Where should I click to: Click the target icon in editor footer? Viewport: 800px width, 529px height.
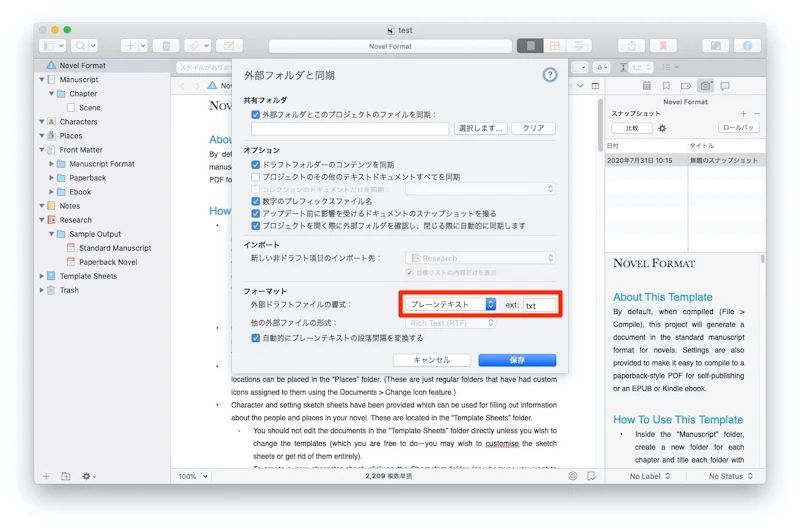pyautogui.click(x=573, y=476)
